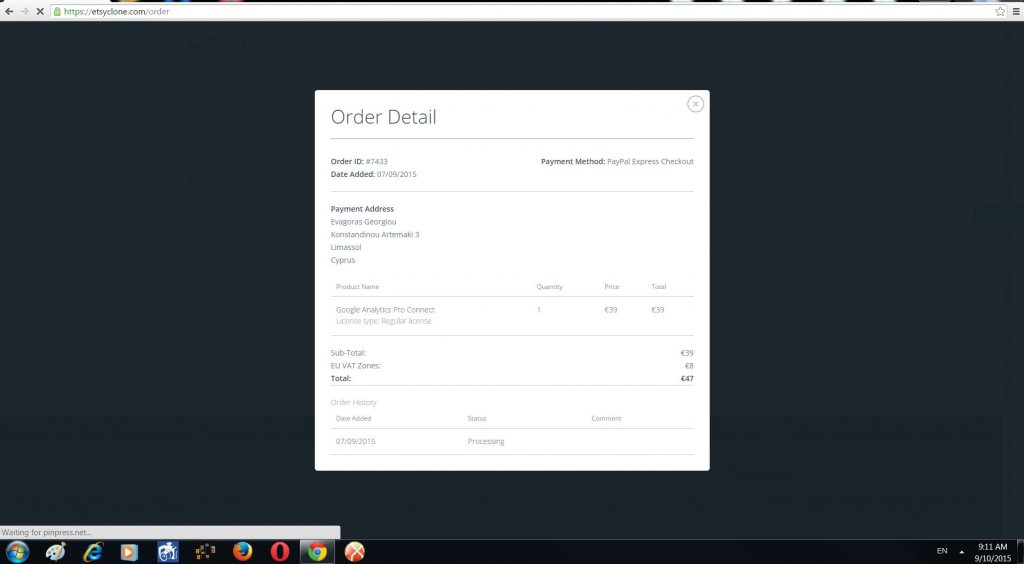
Task: Click Konstandinou Artemaki 3 address line
Action: coord(375,234)
